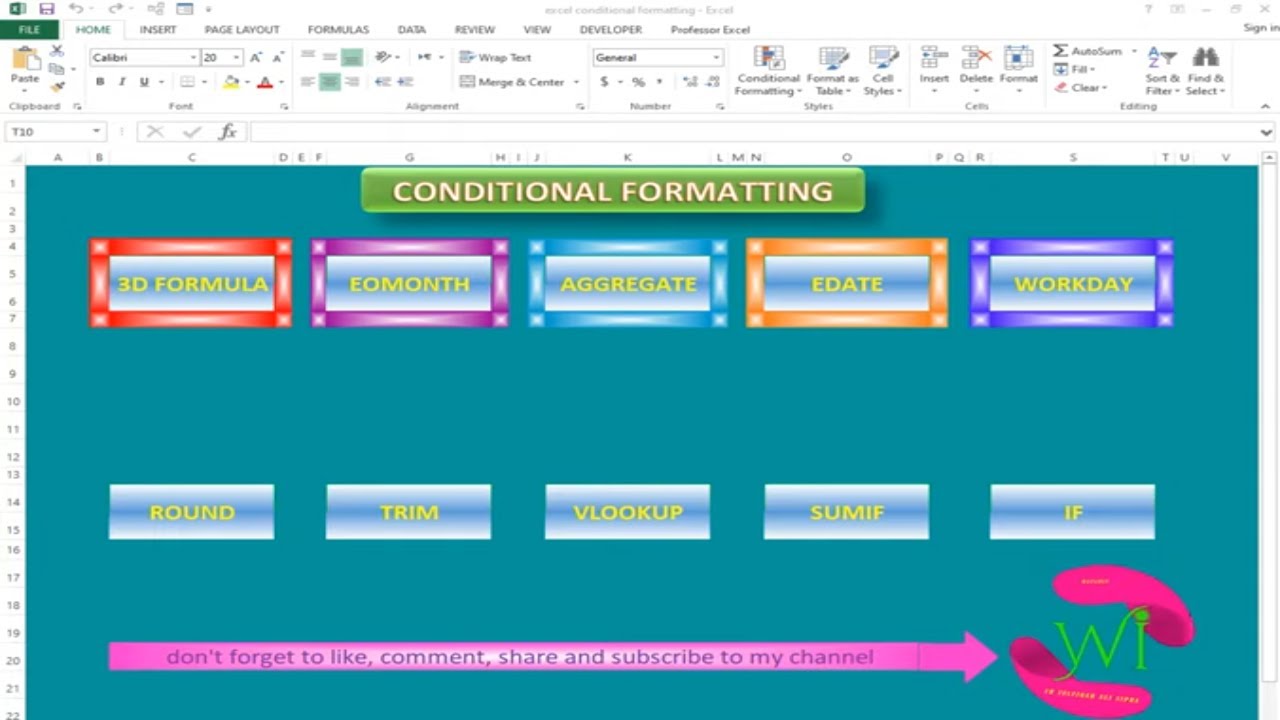Click the VLOOKUP button on sheet

tap(628, 512)
